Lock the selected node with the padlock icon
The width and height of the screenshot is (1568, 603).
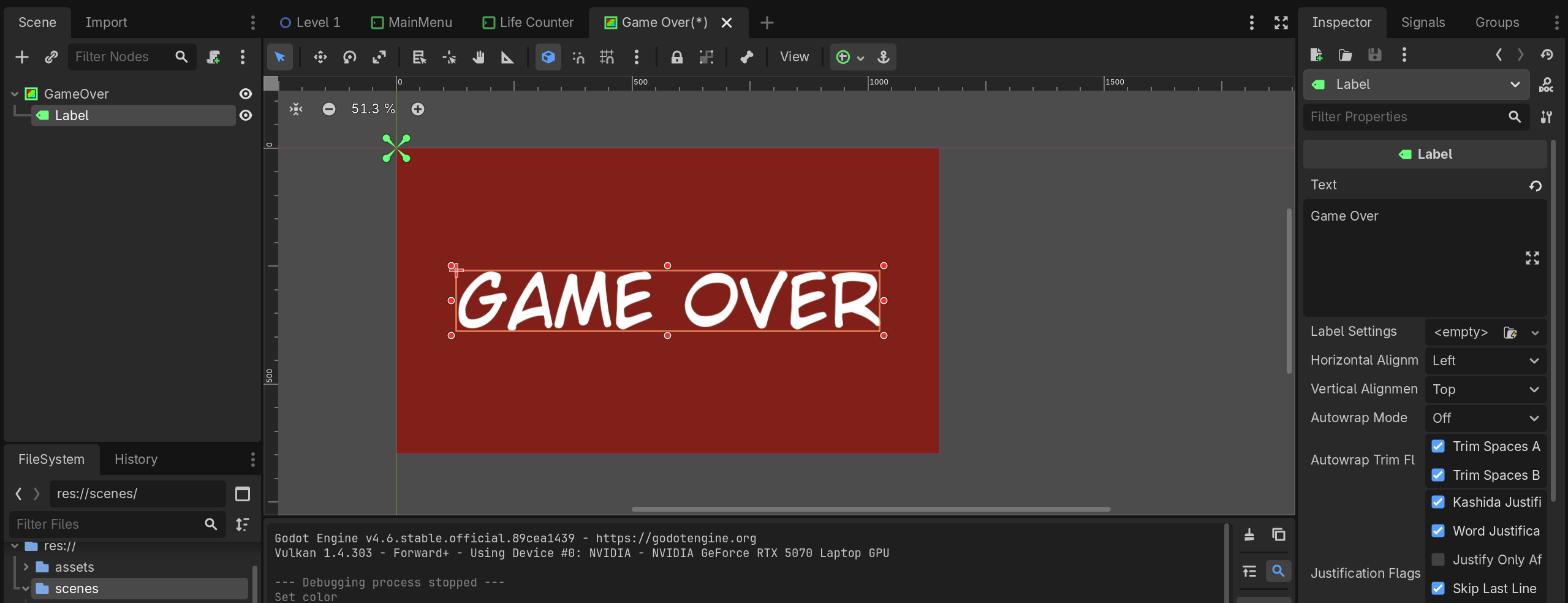click(676, 57)
